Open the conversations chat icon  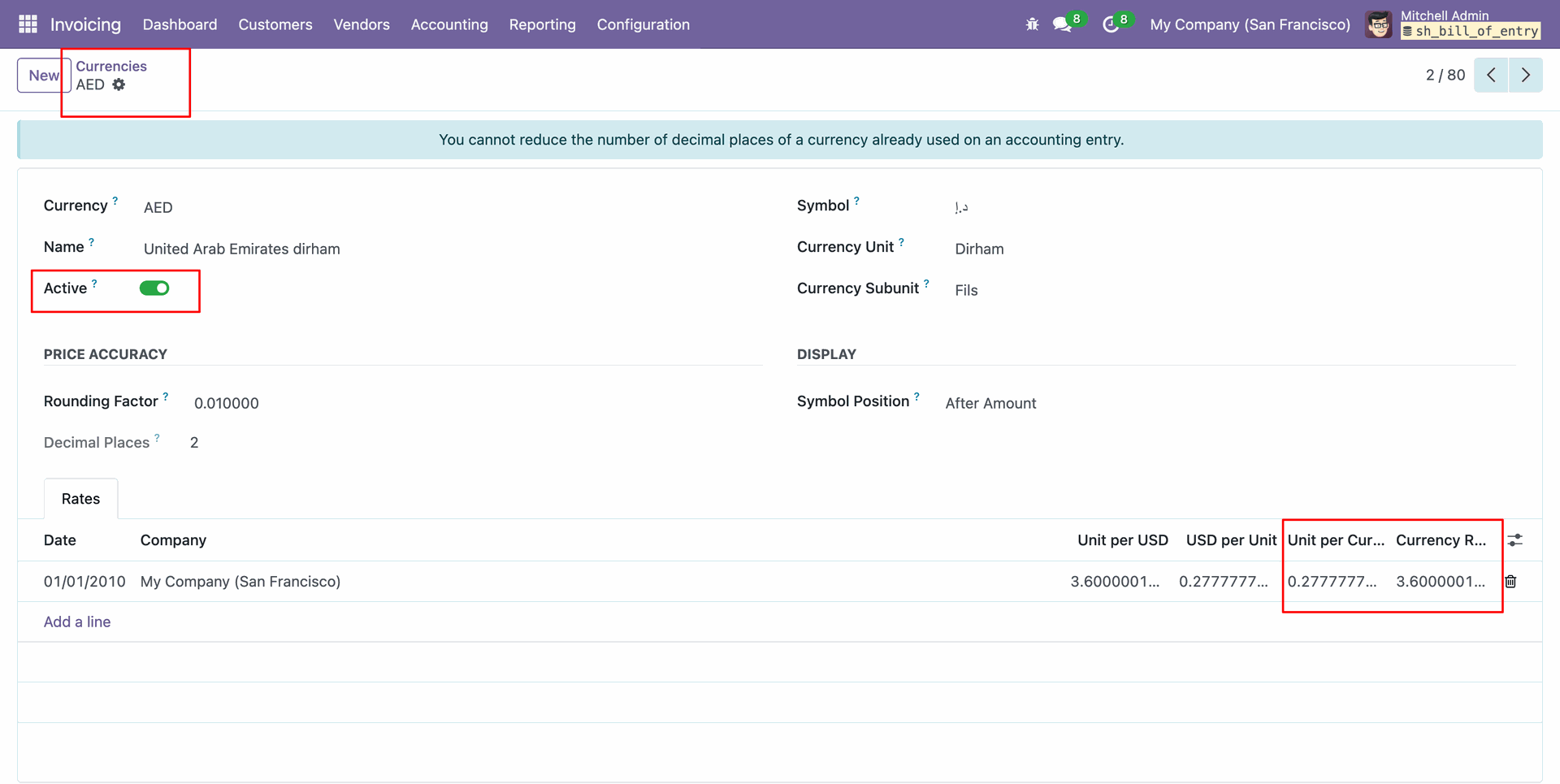(x=1062, y=24)
